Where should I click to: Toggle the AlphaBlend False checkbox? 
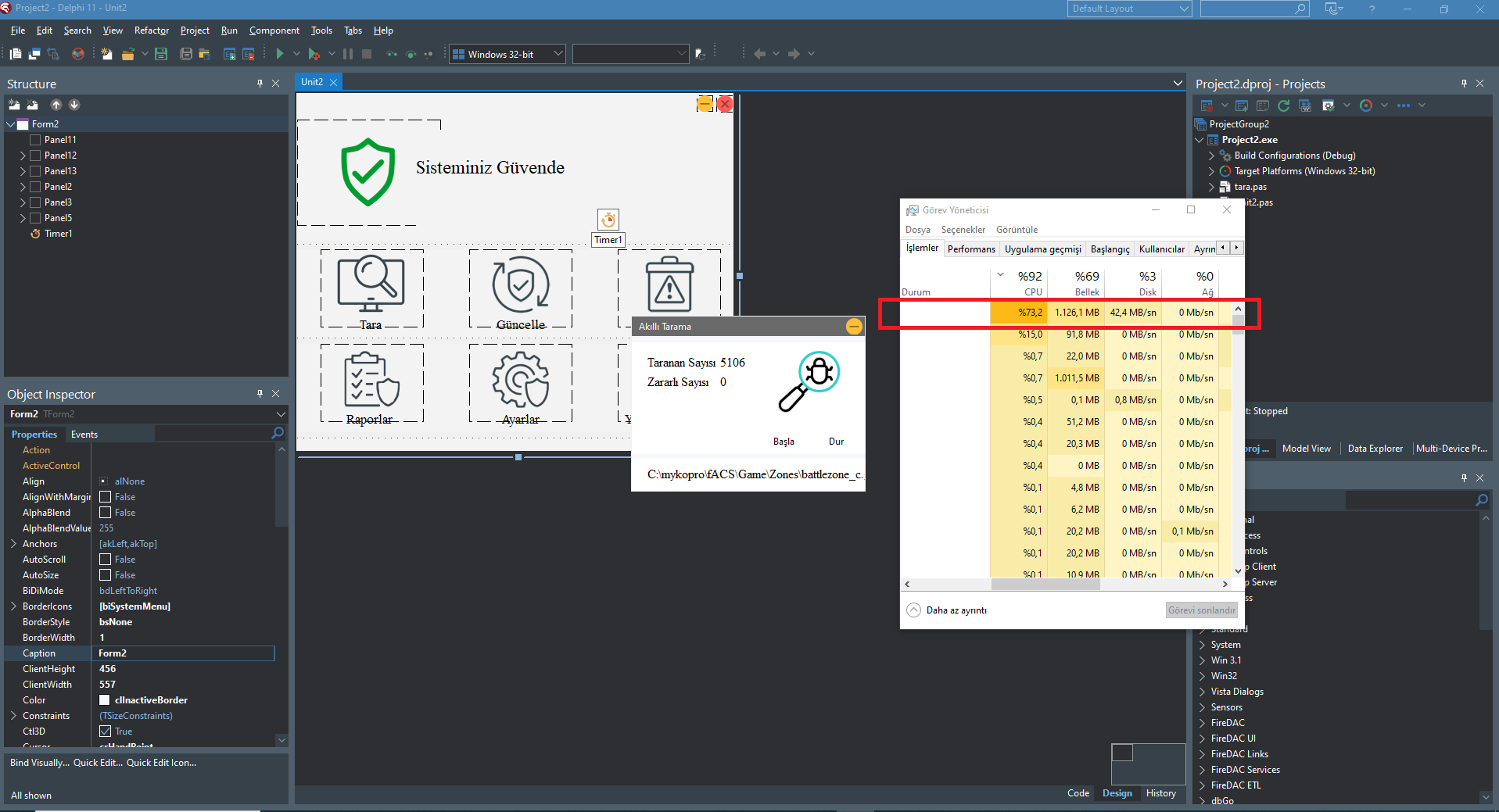pos(106,513)
